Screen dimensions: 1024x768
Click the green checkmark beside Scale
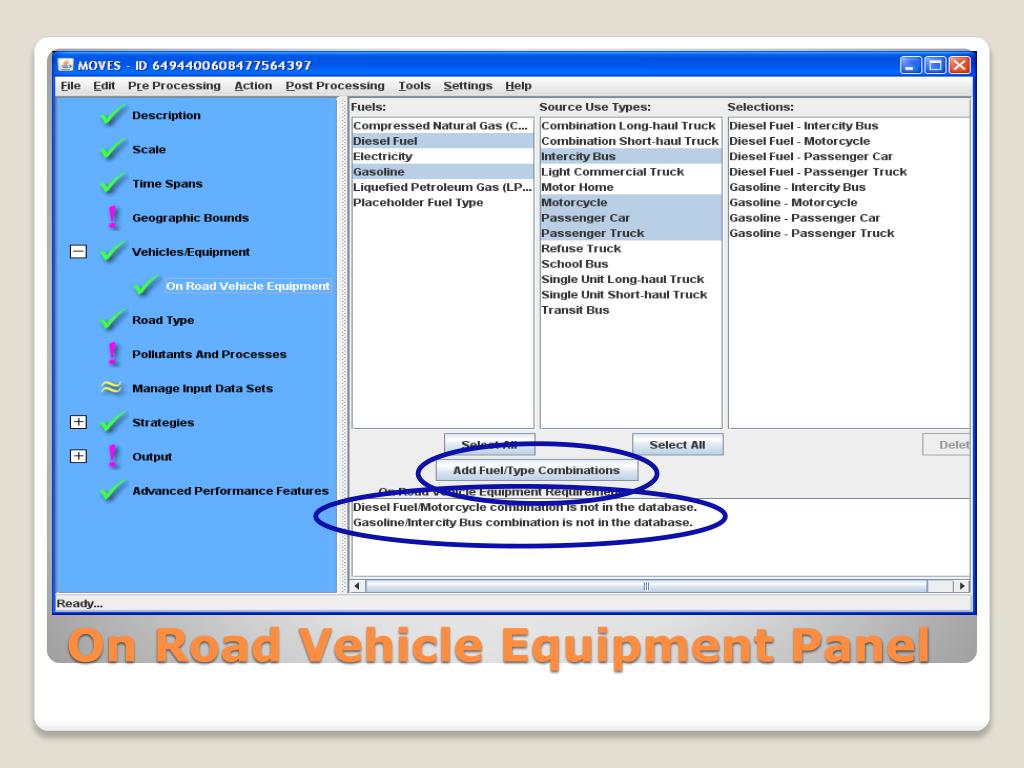[x=113, y=149]
